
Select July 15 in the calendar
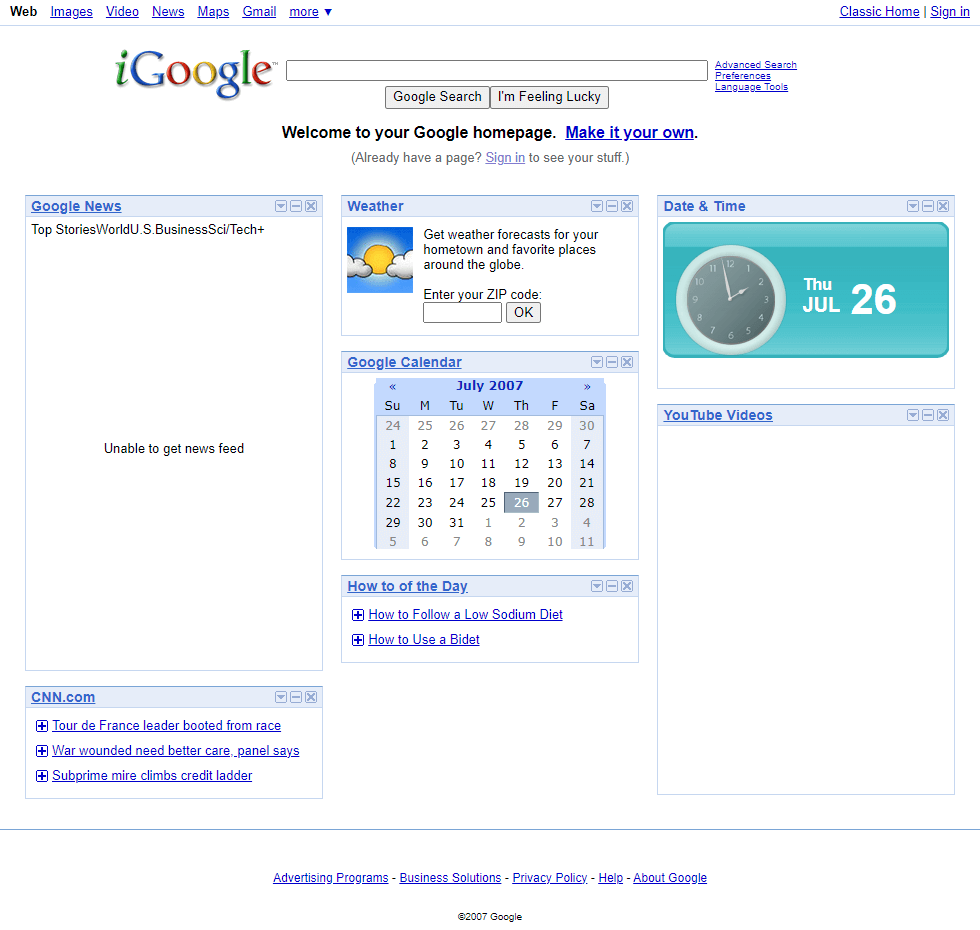(x=392, y=482)
